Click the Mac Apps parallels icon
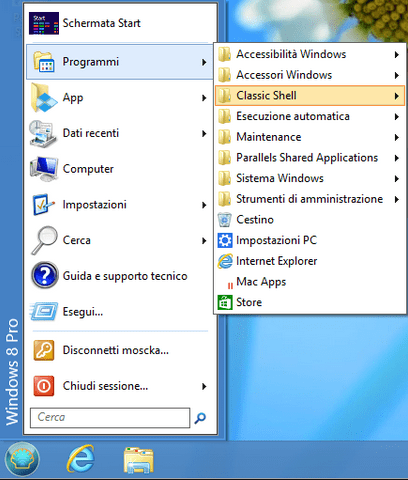 tap(230, 286)
